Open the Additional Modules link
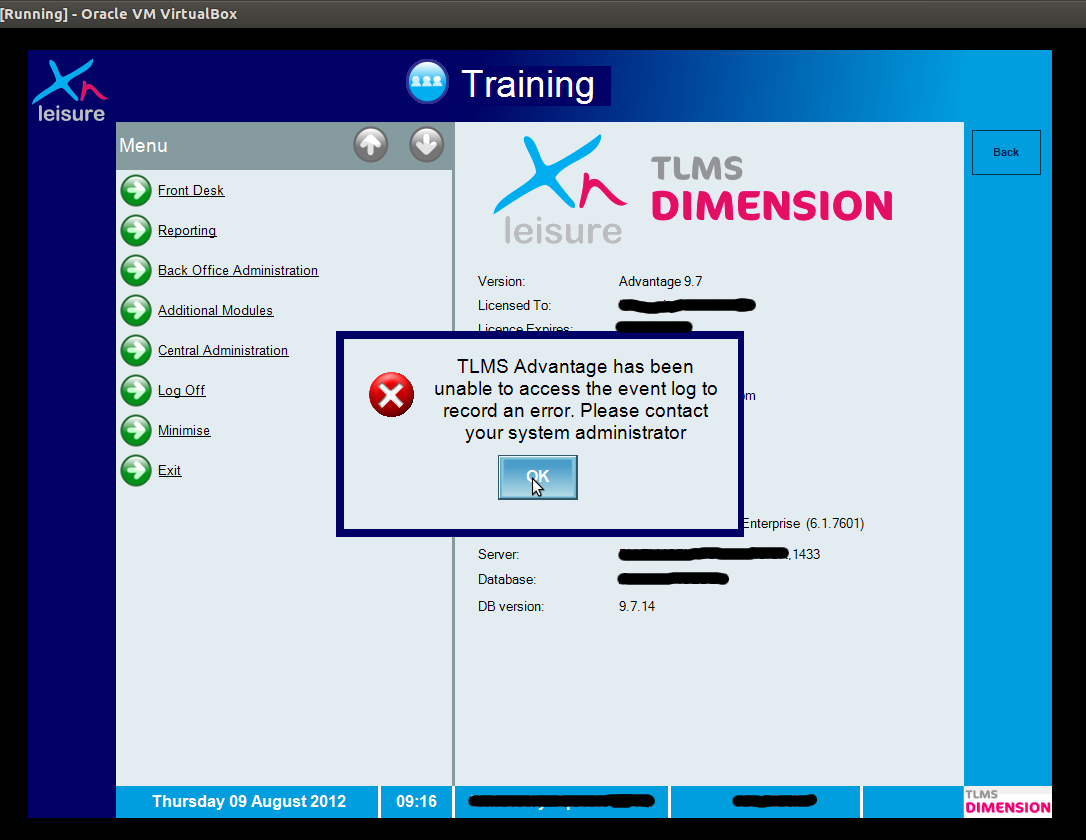Image resolution: width=1086 pixels, height=840 pixels. pyautogui.click(x=215, y=310)
